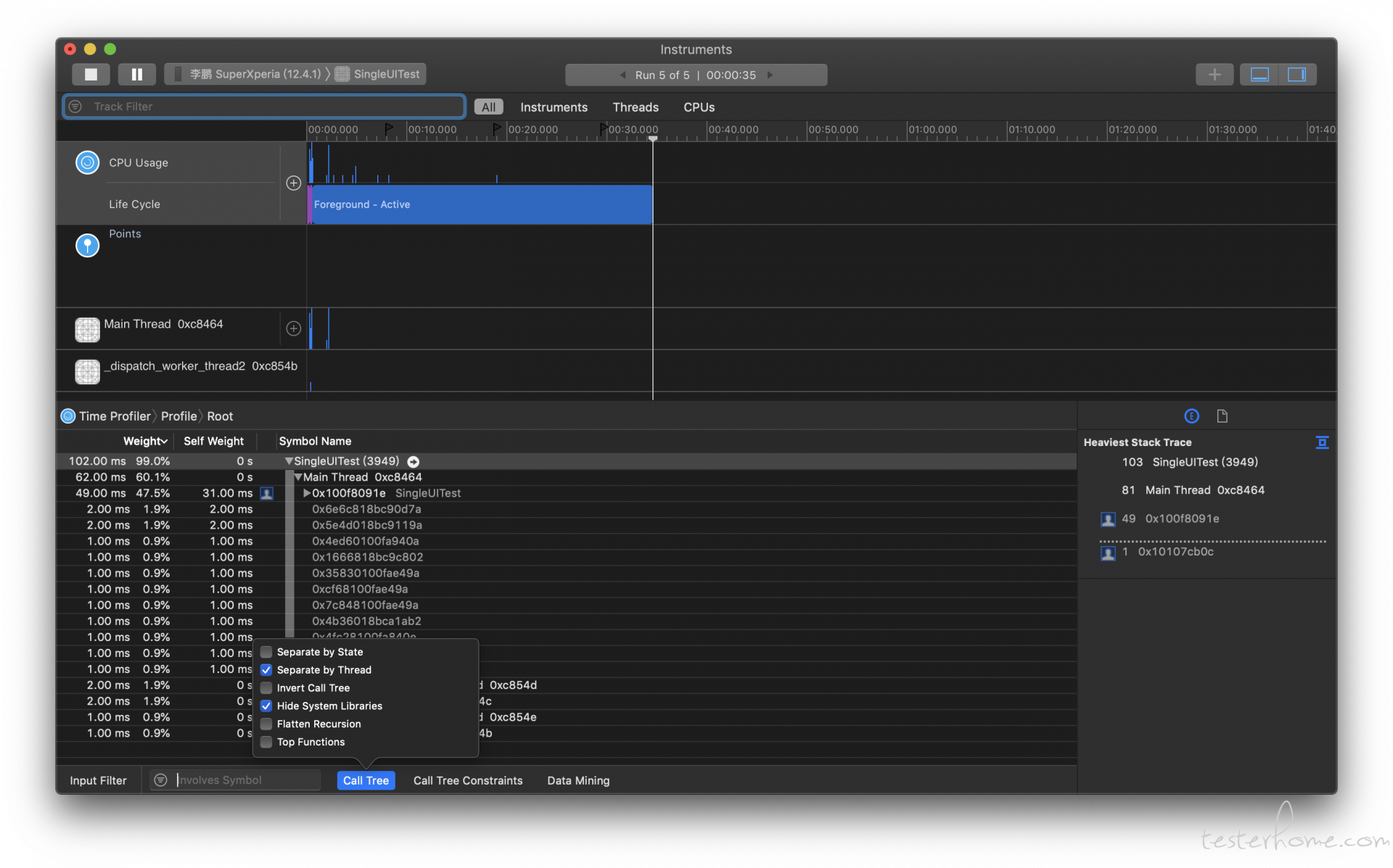Go to previous run arrow

pyautogui.click(x=622, y=75)
